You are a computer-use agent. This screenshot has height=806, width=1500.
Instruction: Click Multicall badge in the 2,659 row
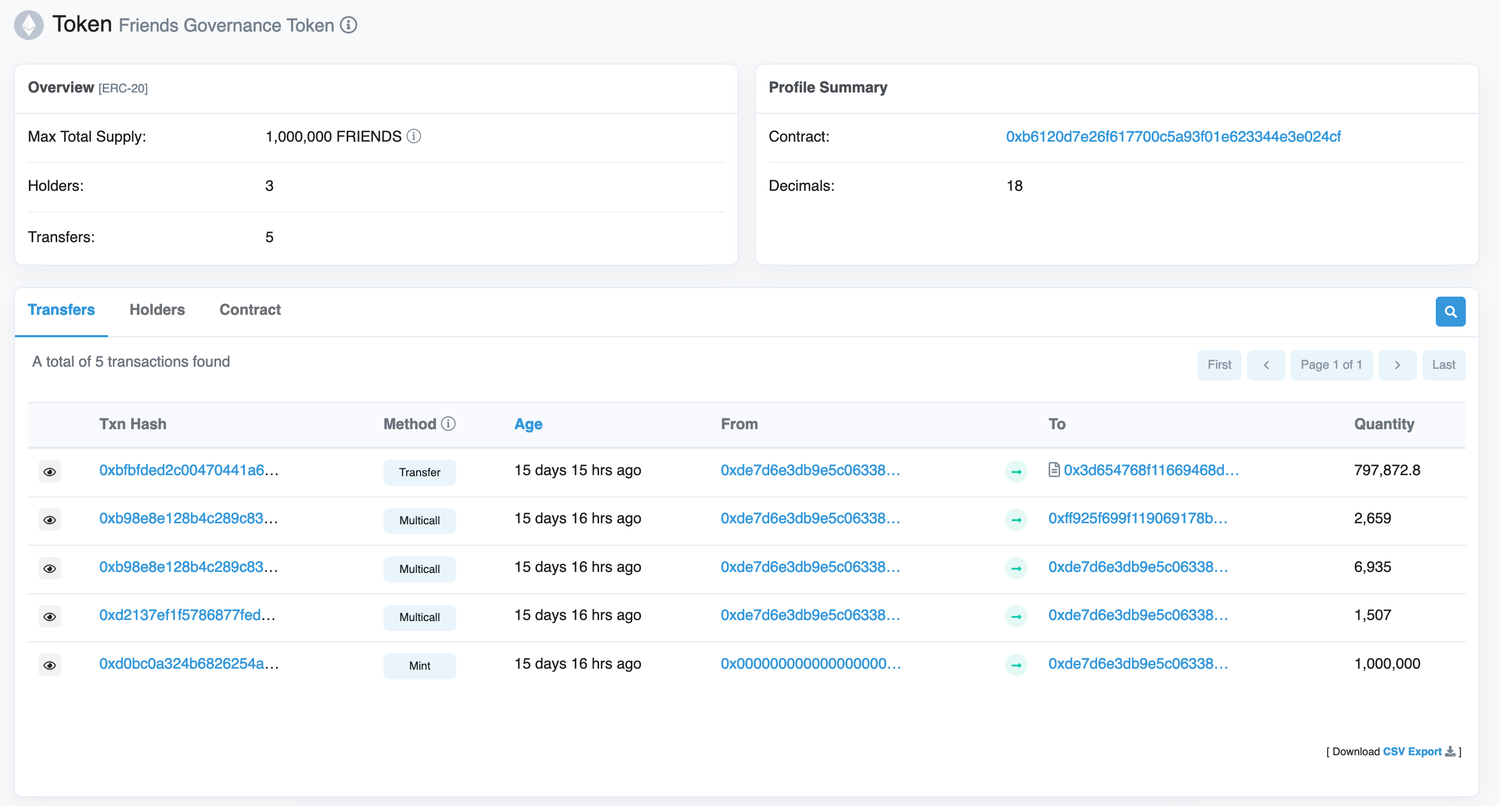point(420,520)
